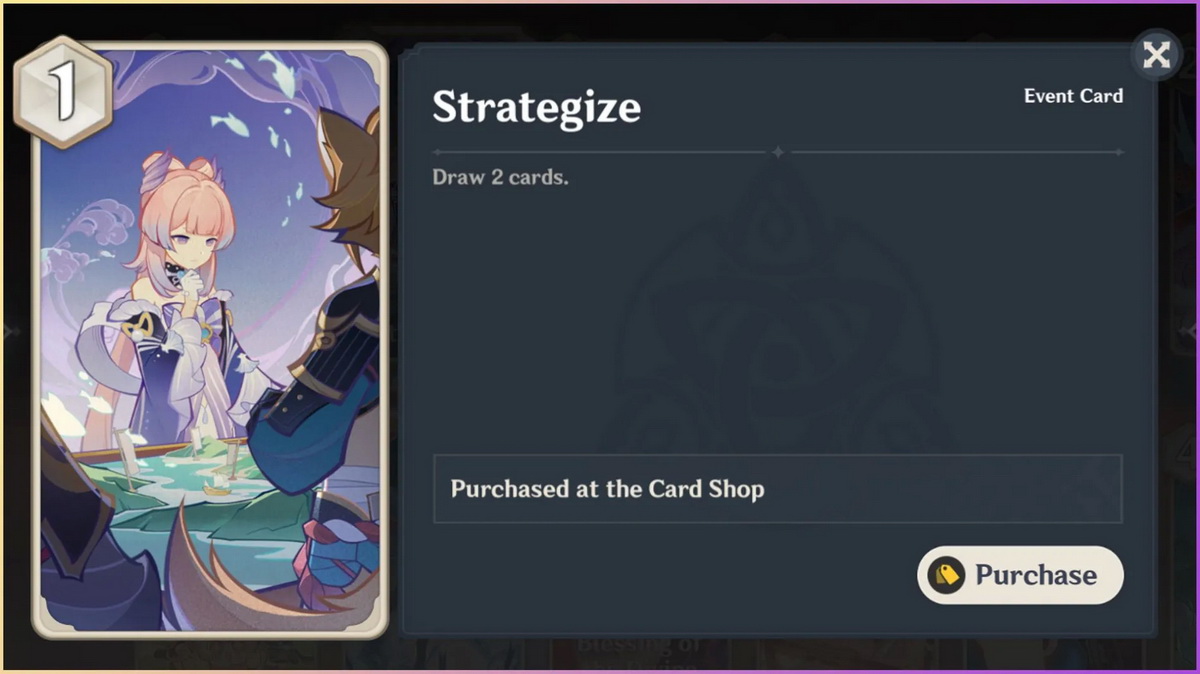Click the hexagonal dice cost badge
Viewport: 1200px width, 674px height.
click(x=63, y=92)
